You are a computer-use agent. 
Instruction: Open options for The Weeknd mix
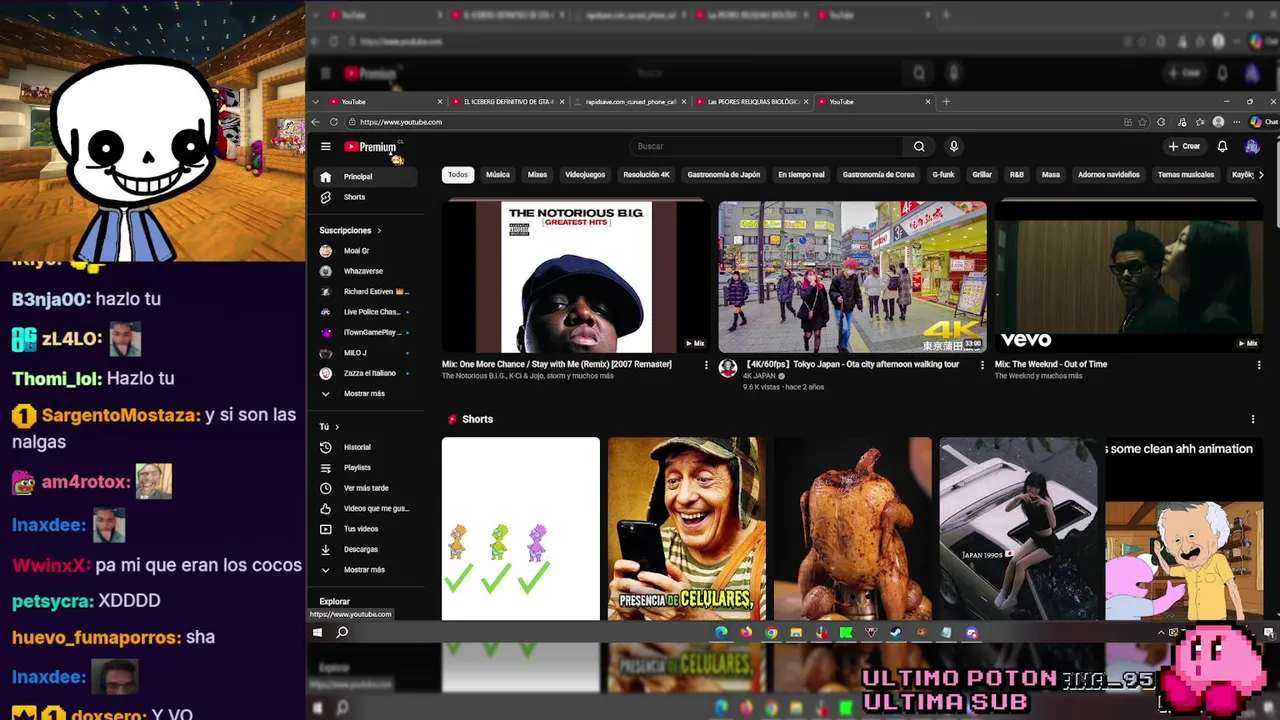1258,365
